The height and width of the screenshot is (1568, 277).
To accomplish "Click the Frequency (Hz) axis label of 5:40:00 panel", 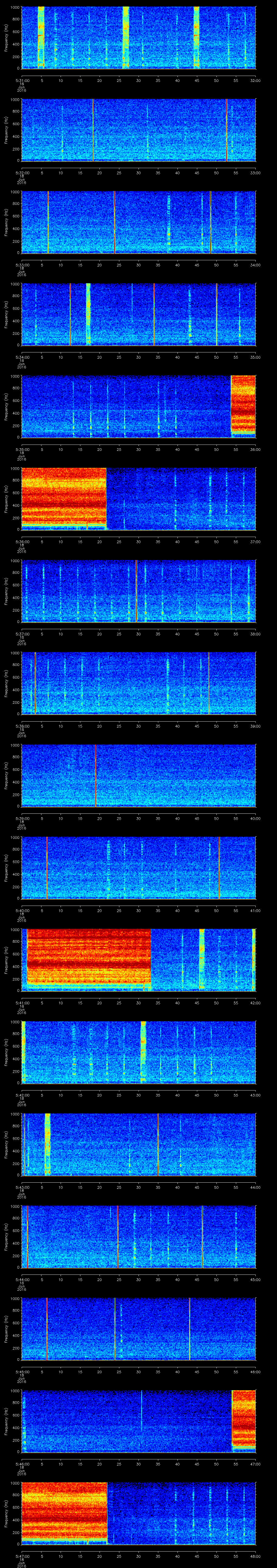I will point(7,868).
